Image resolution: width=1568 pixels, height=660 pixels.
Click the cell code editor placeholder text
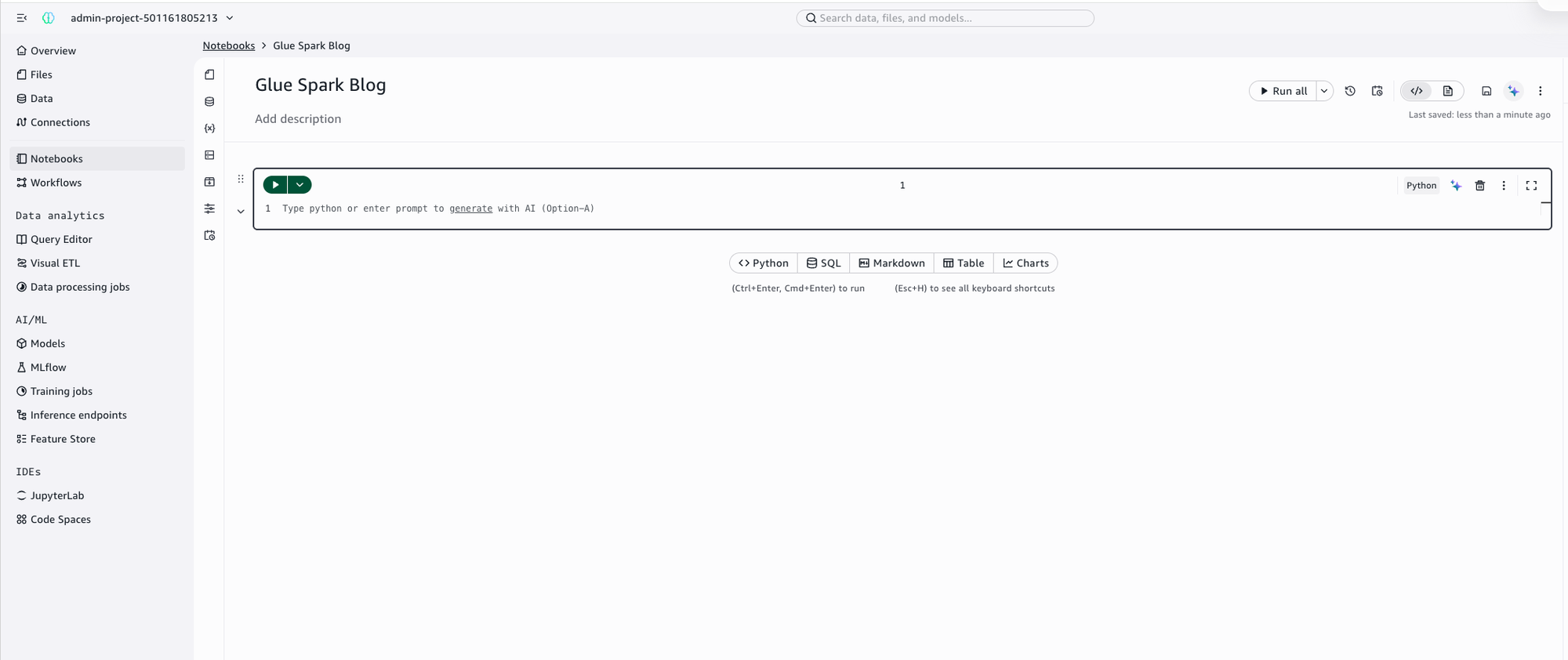pos(438,209)
